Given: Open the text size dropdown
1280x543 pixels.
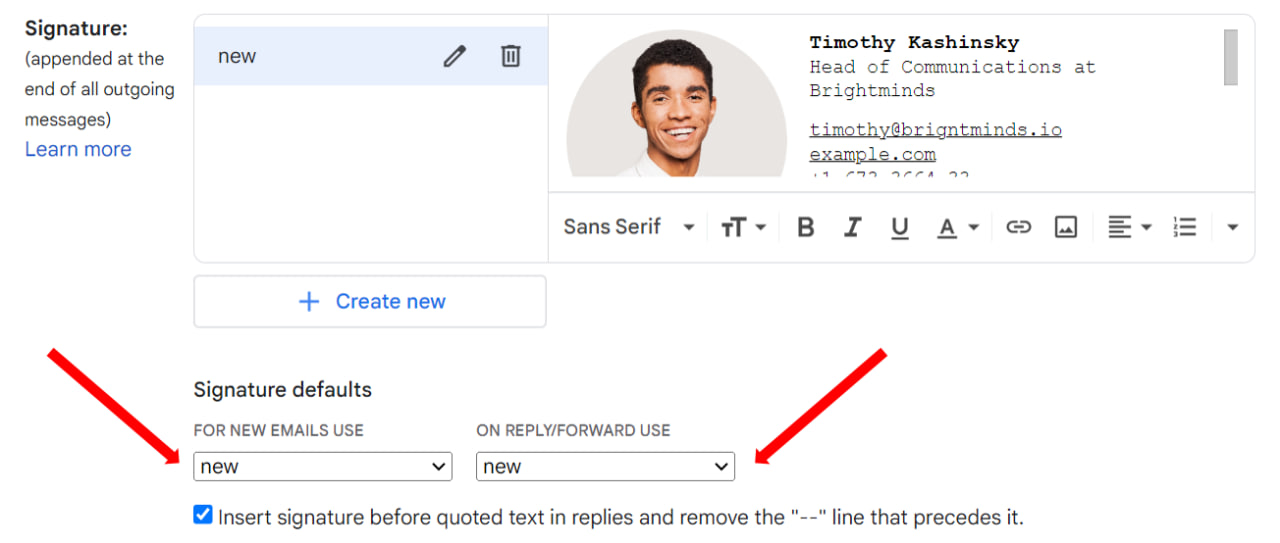Looking at the screenshot, I should [743, 227].
